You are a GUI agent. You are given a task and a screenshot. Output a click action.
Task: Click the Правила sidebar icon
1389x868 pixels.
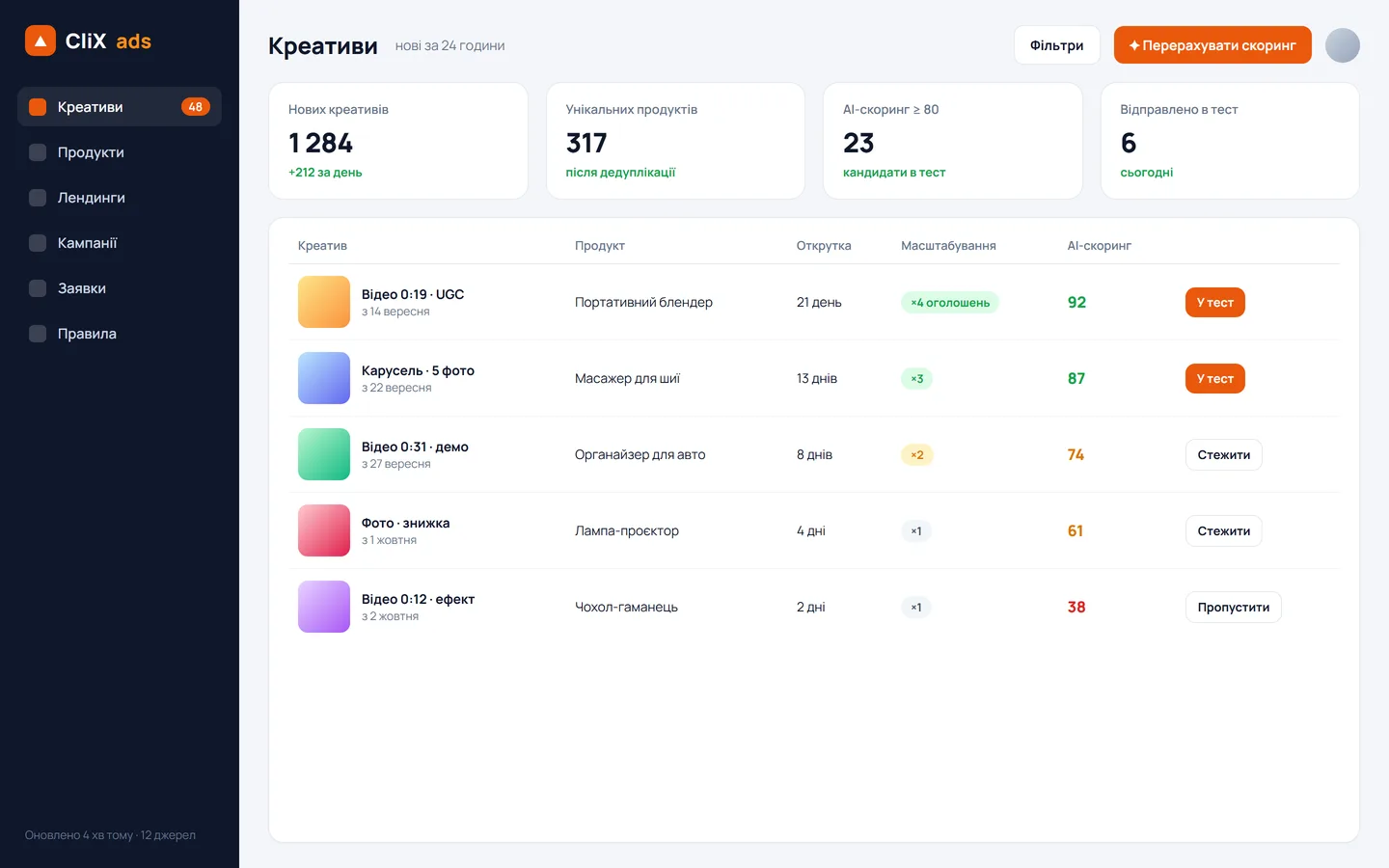(x=38, y=334)
